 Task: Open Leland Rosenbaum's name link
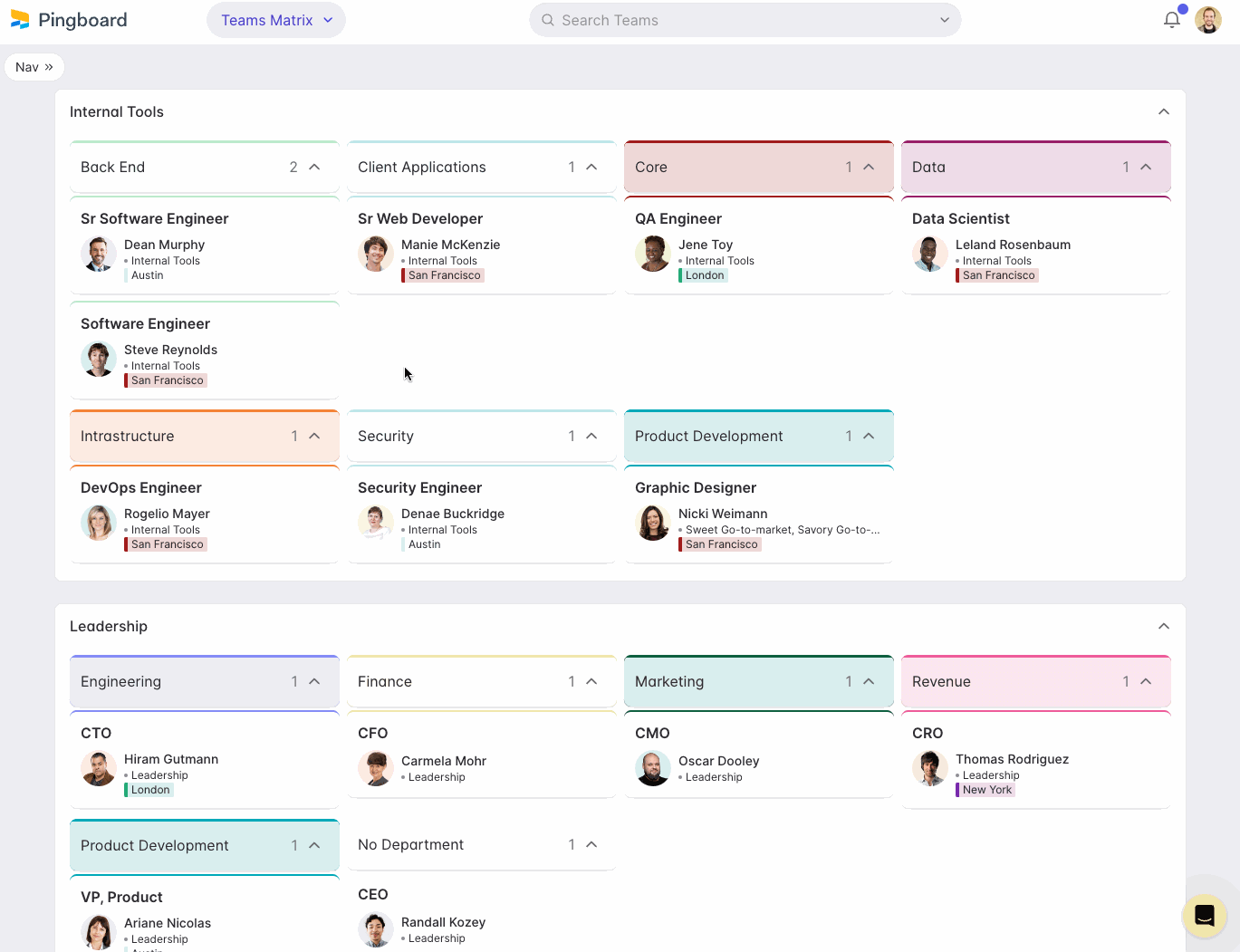[1013, 245]
